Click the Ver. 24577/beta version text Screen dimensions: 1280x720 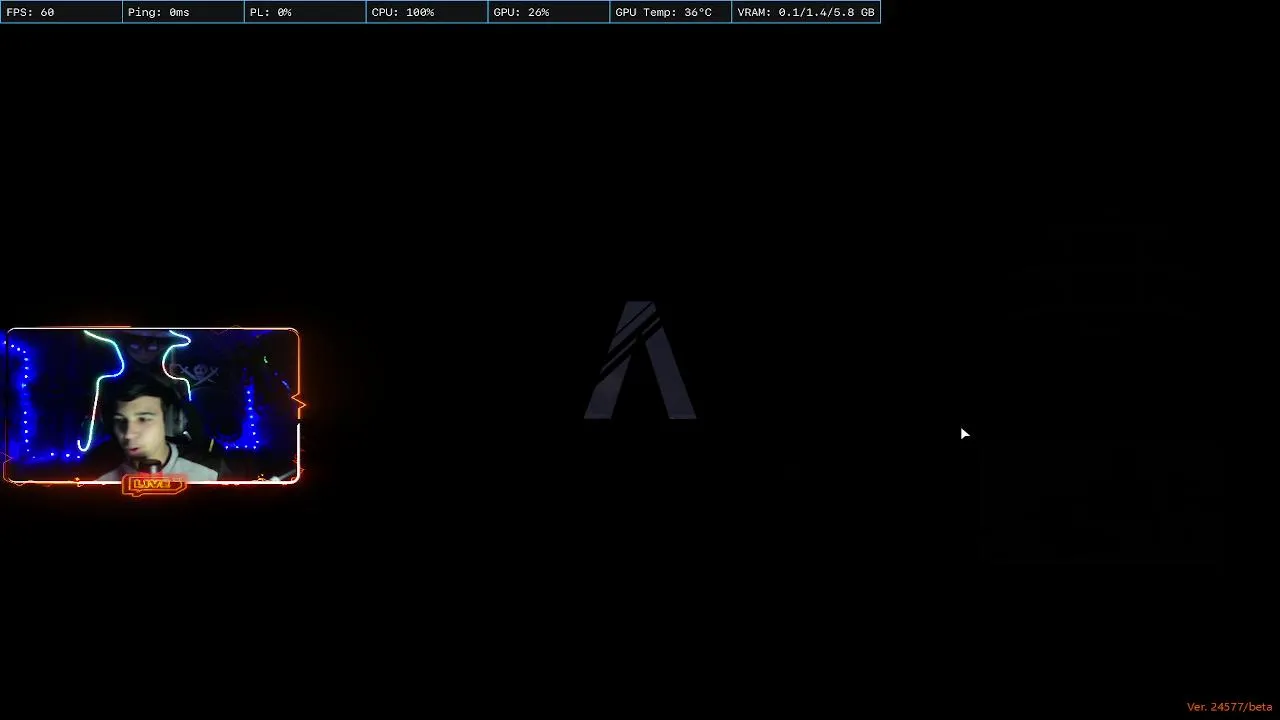1229,707
